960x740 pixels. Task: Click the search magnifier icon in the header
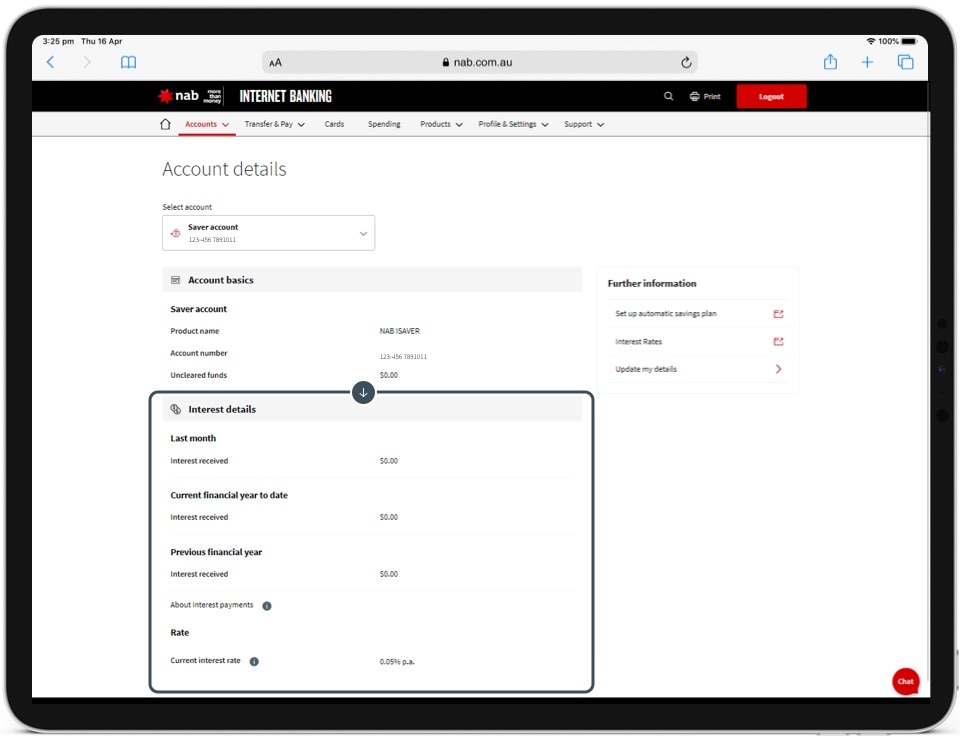click(x=668, y=96)
